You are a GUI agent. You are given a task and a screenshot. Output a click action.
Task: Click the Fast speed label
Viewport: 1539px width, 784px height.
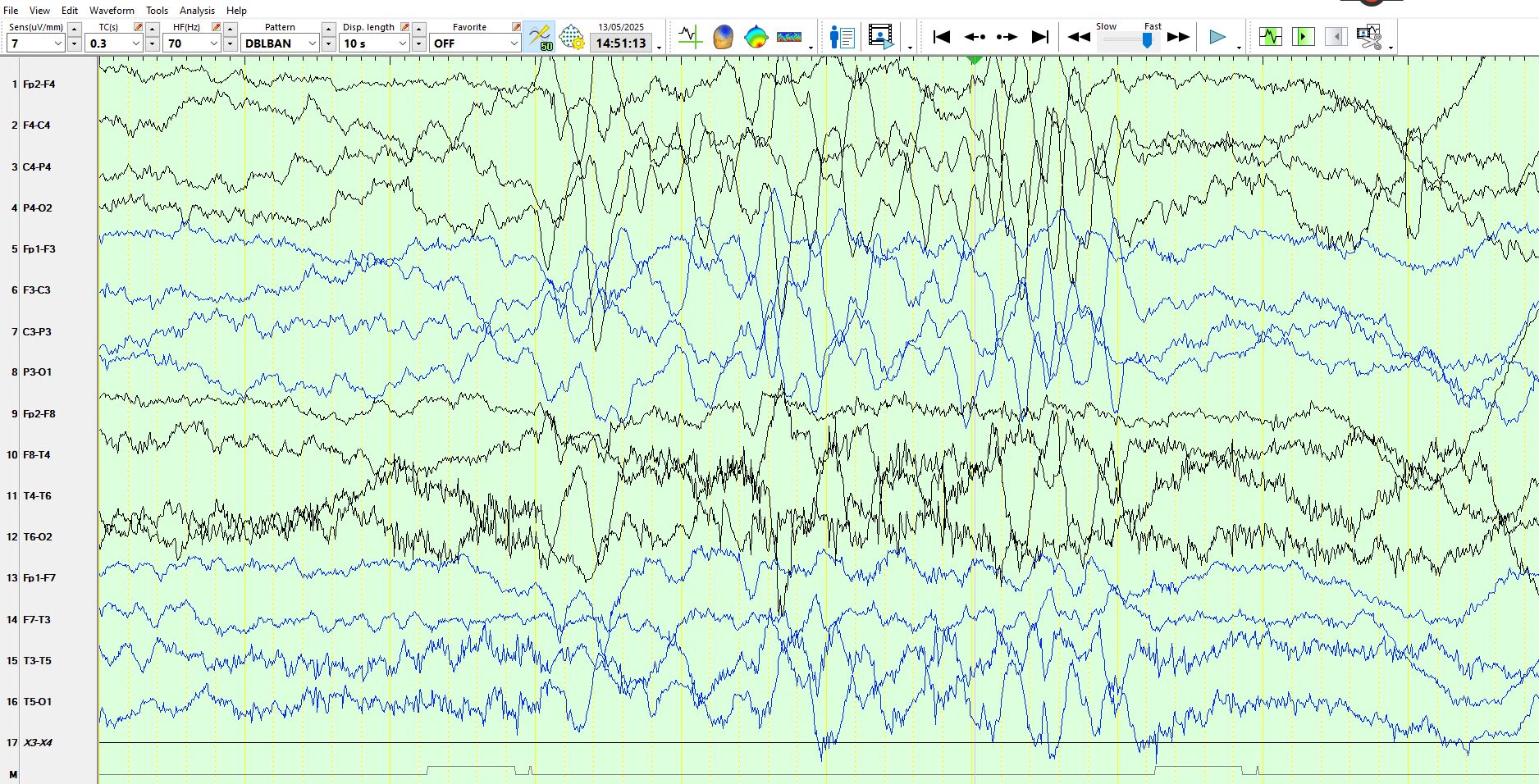[x=1153, y=26]
